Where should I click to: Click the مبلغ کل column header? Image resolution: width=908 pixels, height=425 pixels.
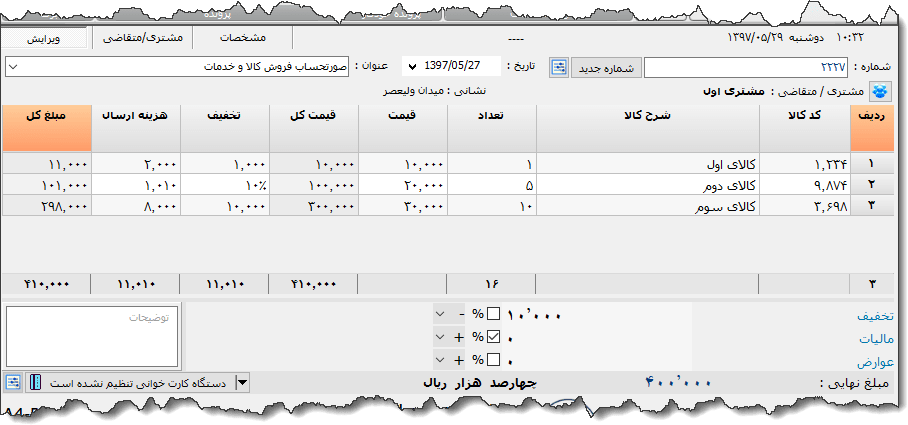pos(46,128)
